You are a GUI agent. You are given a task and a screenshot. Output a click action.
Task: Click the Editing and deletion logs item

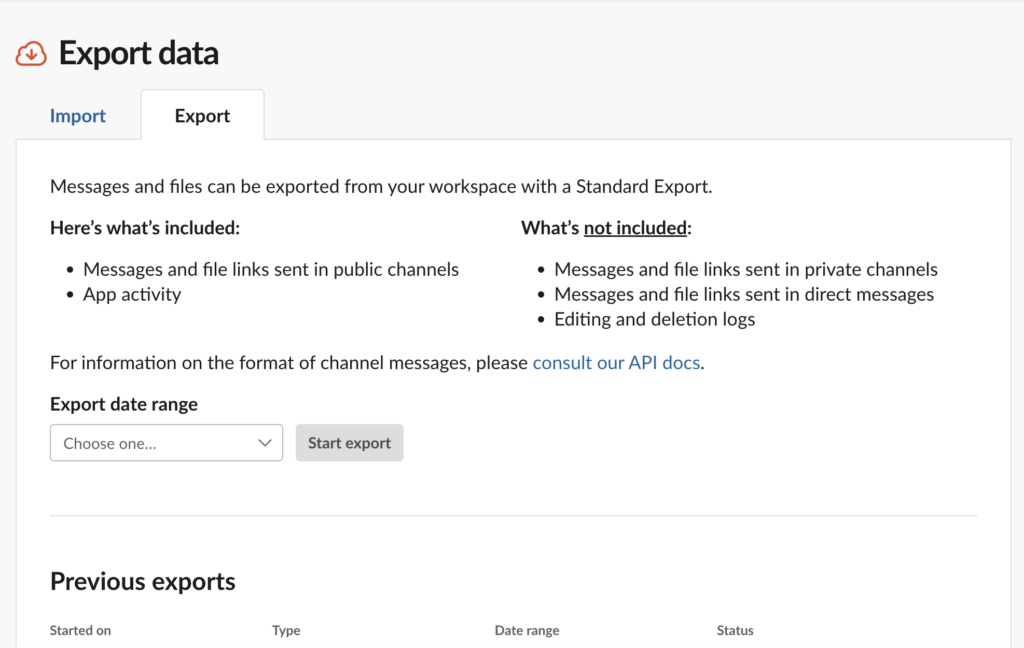point(654,319)
